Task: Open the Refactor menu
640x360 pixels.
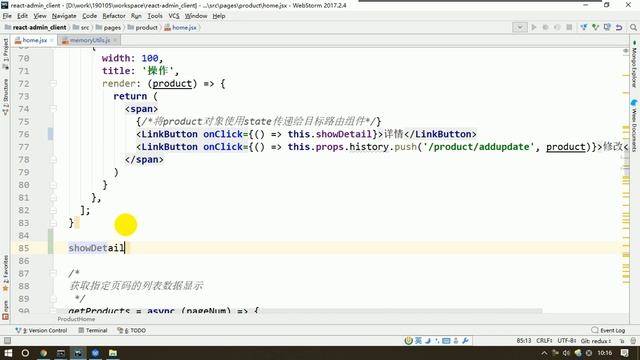Action: coord(114,16)
